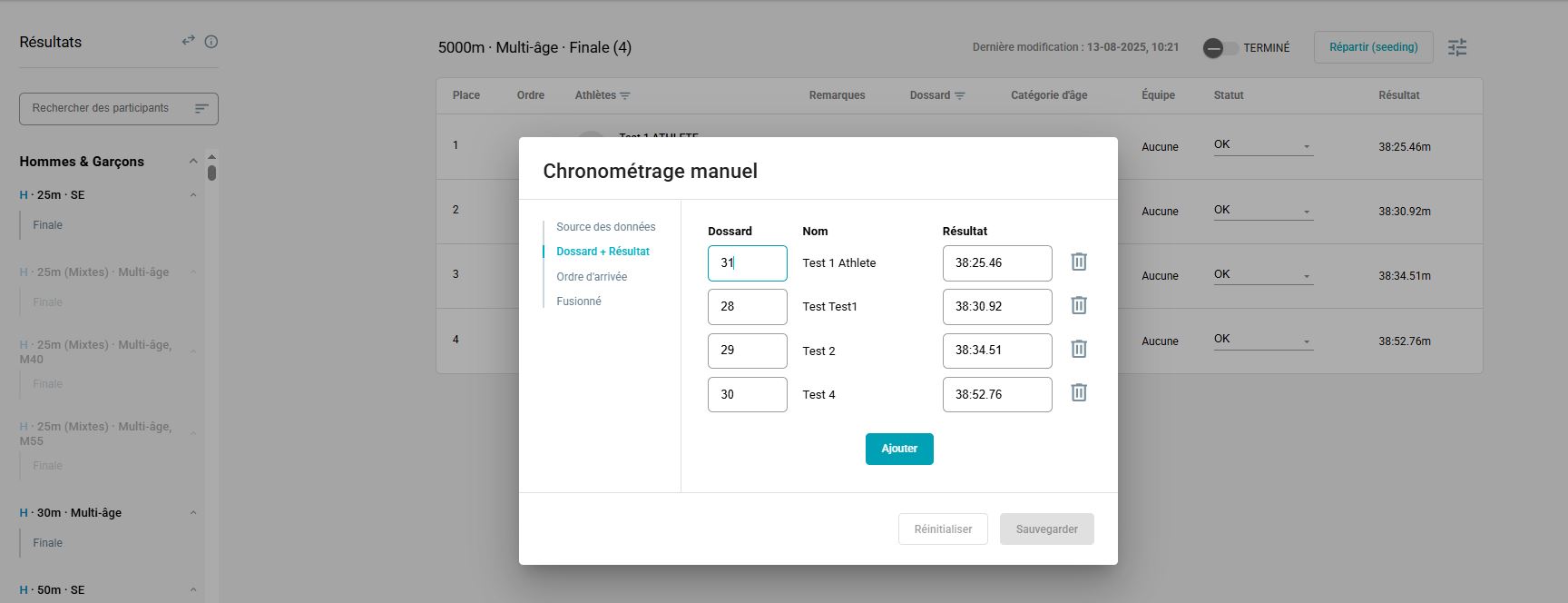Open Statut dropdown for place 1
Image resolution: width=1568 pixels, height=603 pixels.
click(x=1263, y=145)
